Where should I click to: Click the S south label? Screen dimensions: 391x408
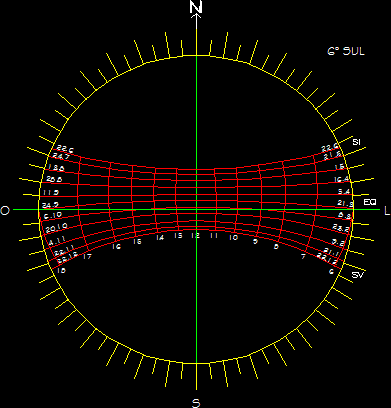tap(196, 403)
